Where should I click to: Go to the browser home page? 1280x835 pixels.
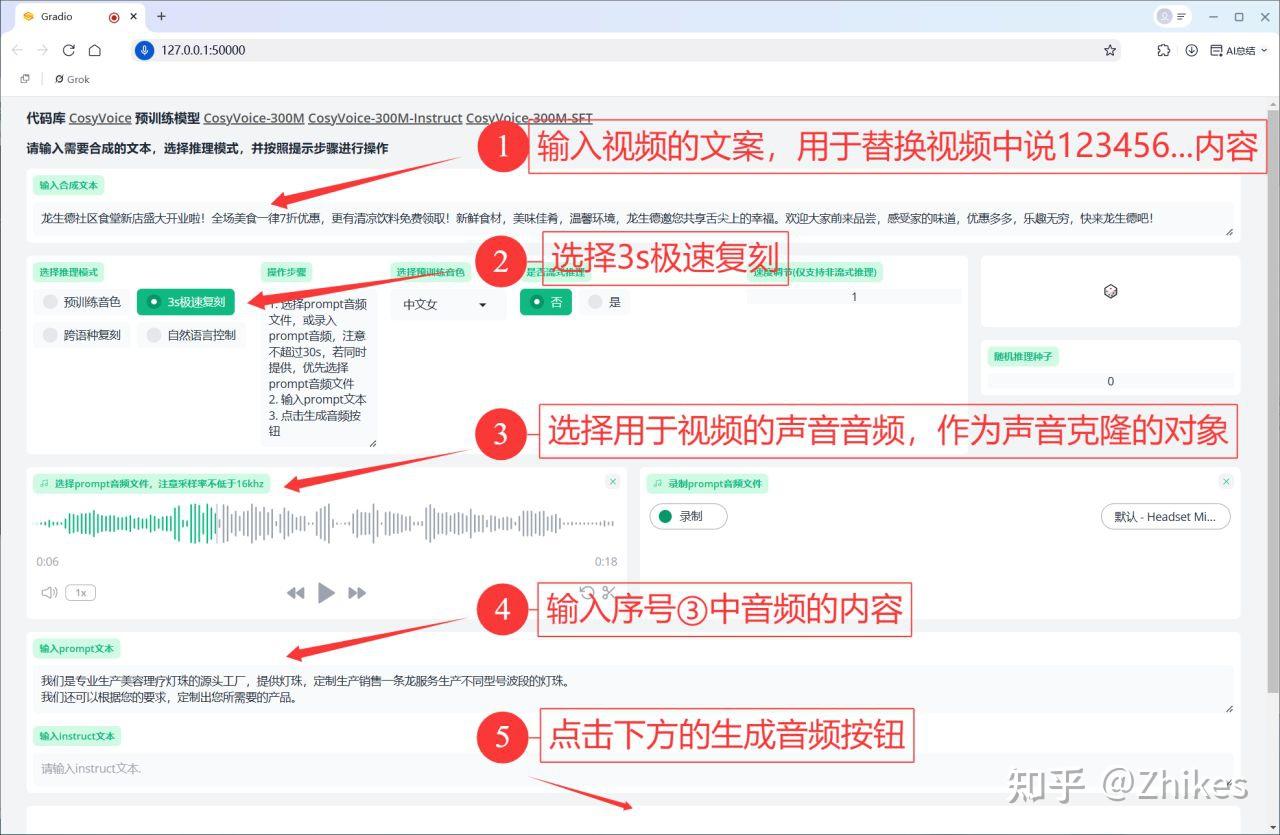[x=94, y=50]
